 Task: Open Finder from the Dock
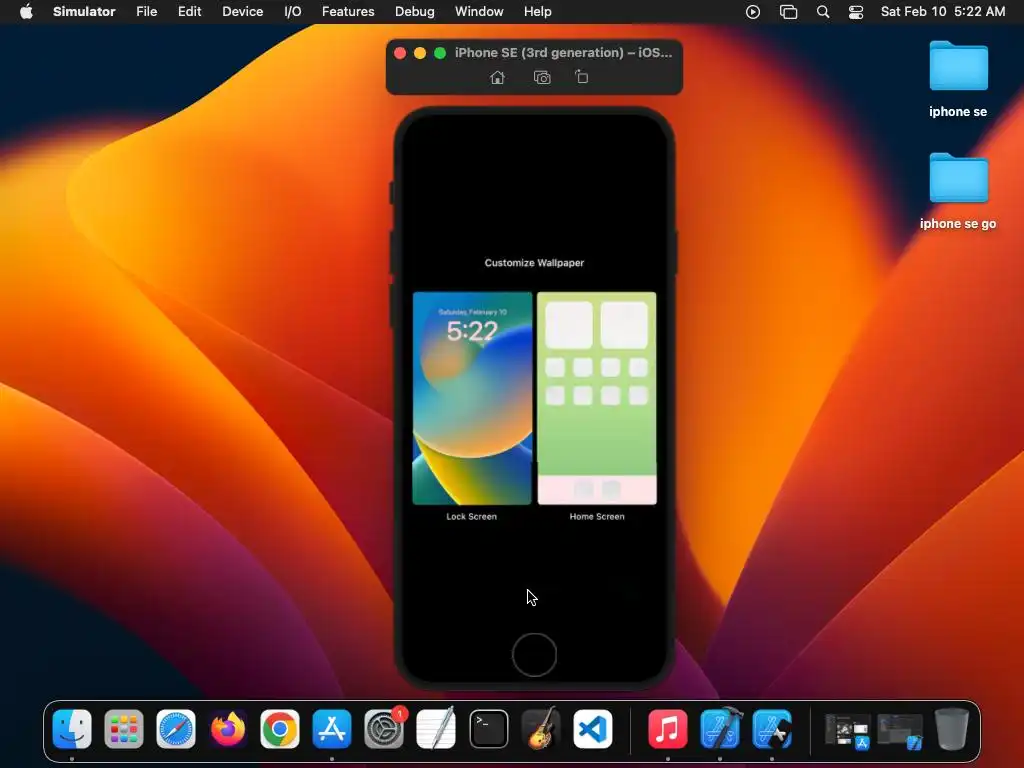(x=72, y=729)
